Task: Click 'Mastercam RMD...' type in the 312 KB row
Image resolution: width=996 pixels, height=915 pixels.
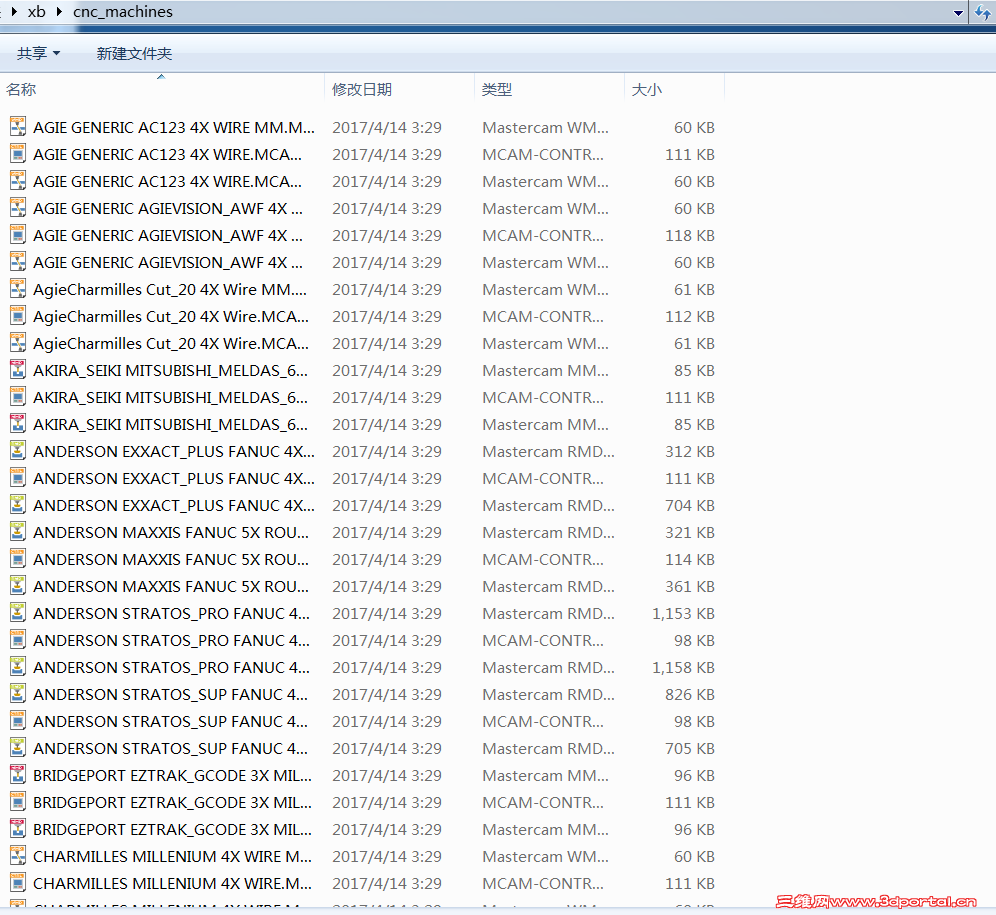Action: (x=548, y=452)
